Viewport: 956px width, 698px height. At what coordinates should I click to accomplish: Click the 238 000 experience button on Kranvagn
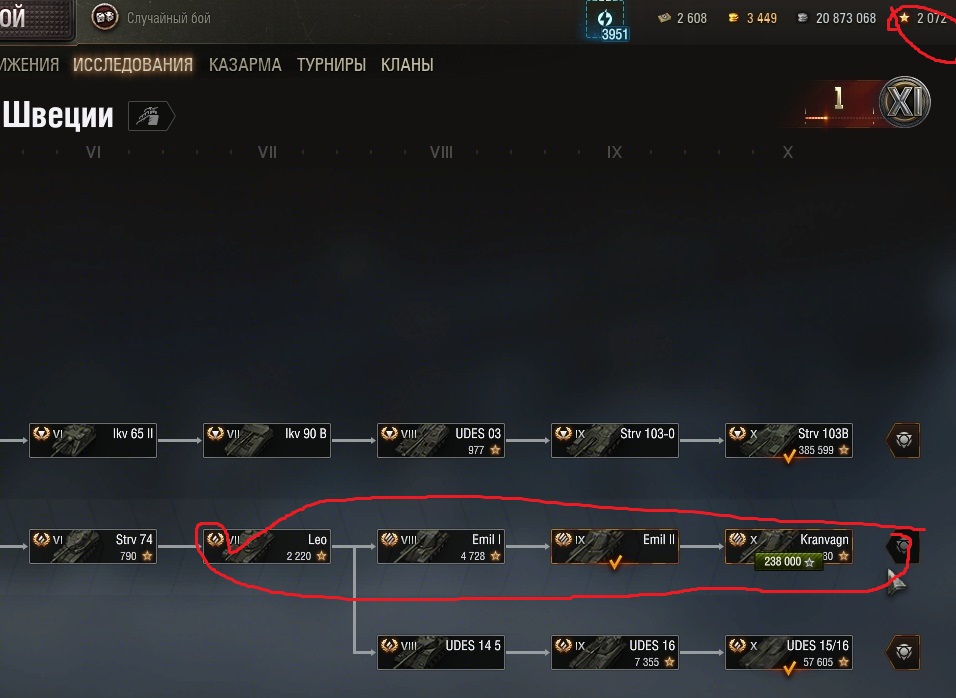(789, 561)
